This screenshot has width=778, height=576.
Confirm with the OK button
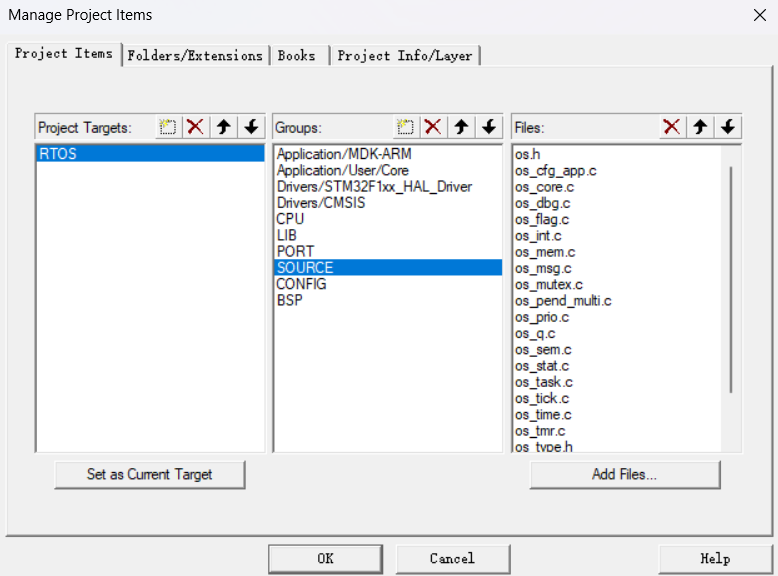point(325,559)
